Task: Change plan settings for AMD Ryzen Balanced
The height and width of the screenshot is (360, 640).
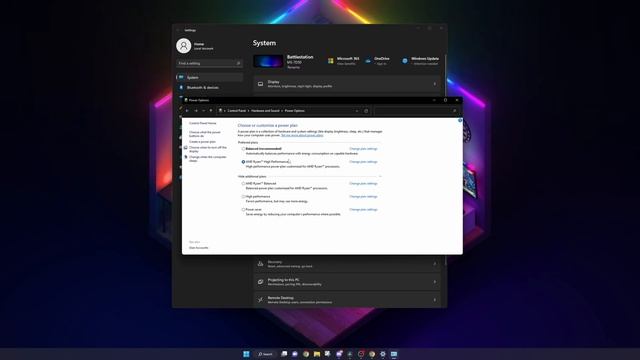Action: [x=363, y=184]
